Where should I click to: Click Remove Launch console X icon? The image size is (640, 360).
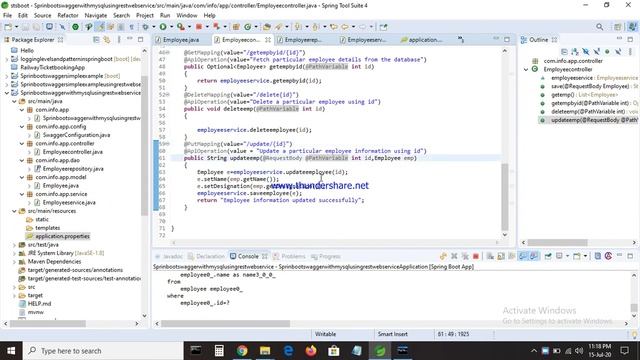pyautogui.click(x=454, y=256)
